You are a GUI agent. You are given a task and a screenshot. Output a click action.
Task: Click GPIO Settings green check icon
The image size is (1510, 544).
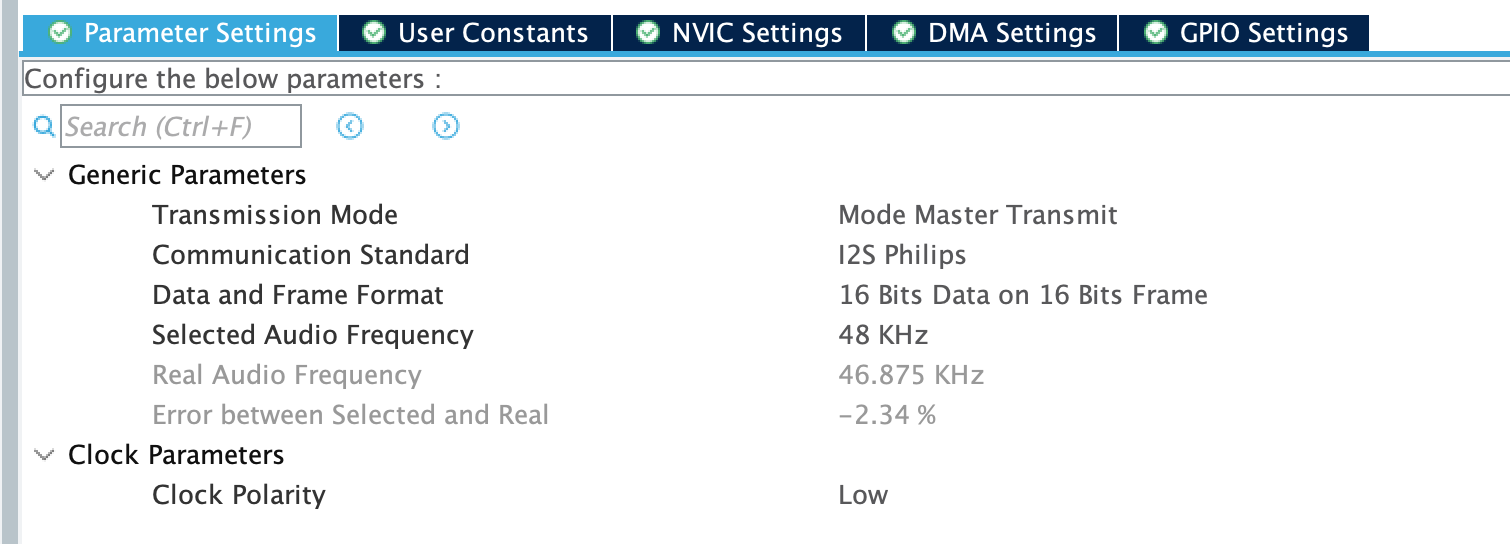(x=1157, y=33)
